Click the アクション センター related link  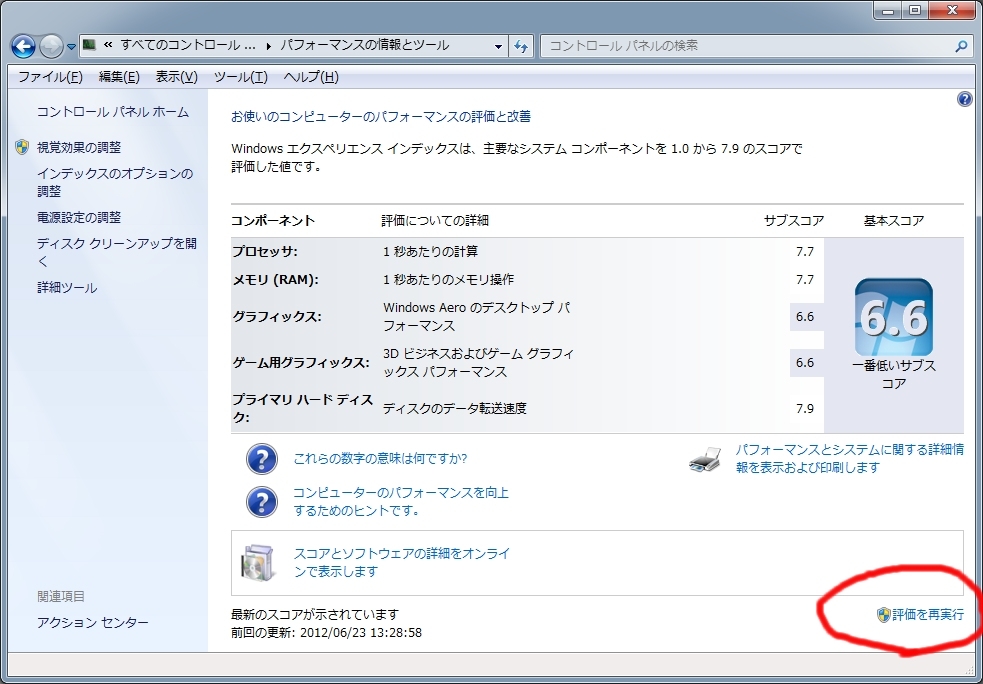[93, 623]
